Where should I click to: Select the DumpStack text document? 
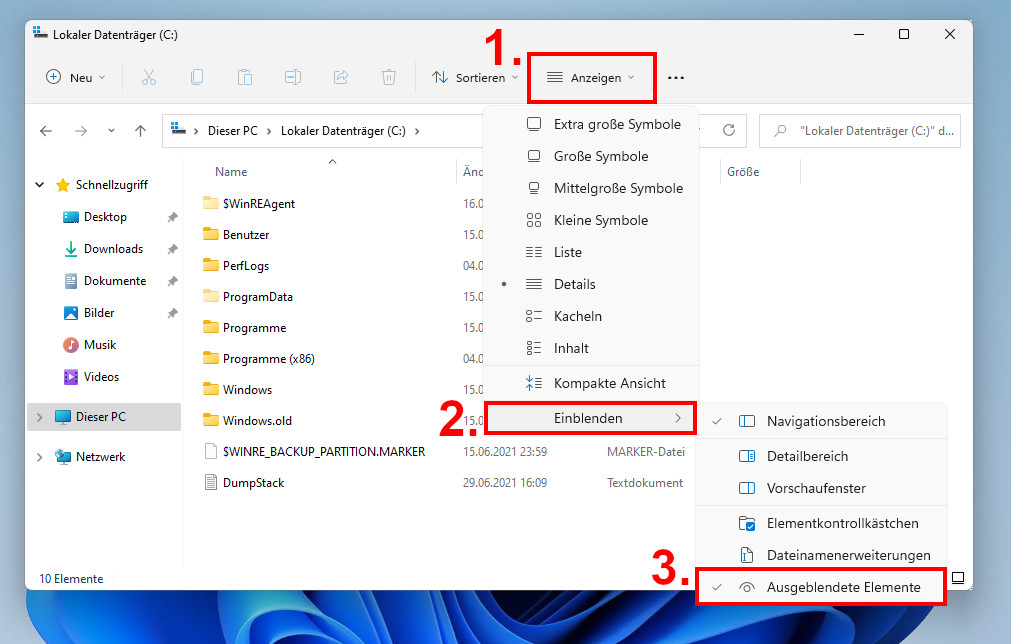253,483
